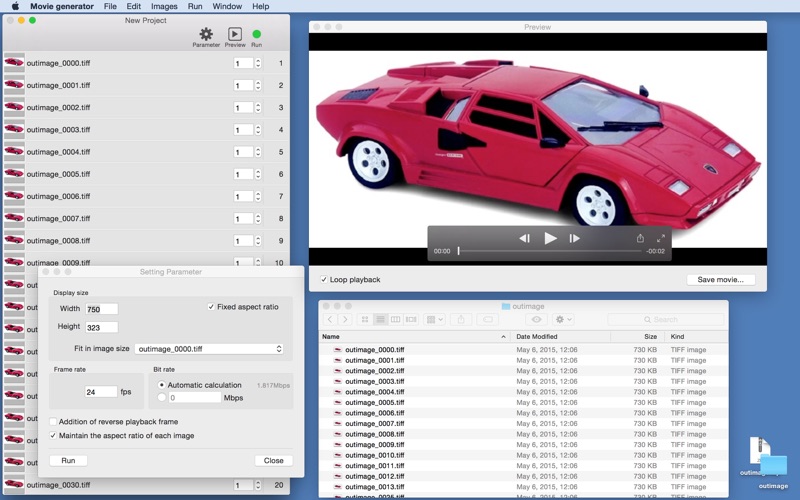Enable Addition of reverse playback frame
800x500 pixels.
click(54, 422)
